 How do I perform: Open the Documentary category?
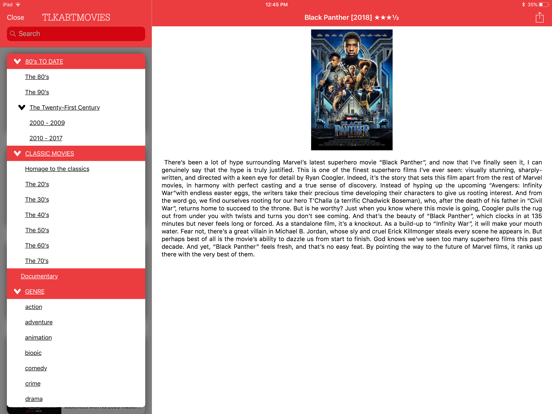click(x=39, y=276)
